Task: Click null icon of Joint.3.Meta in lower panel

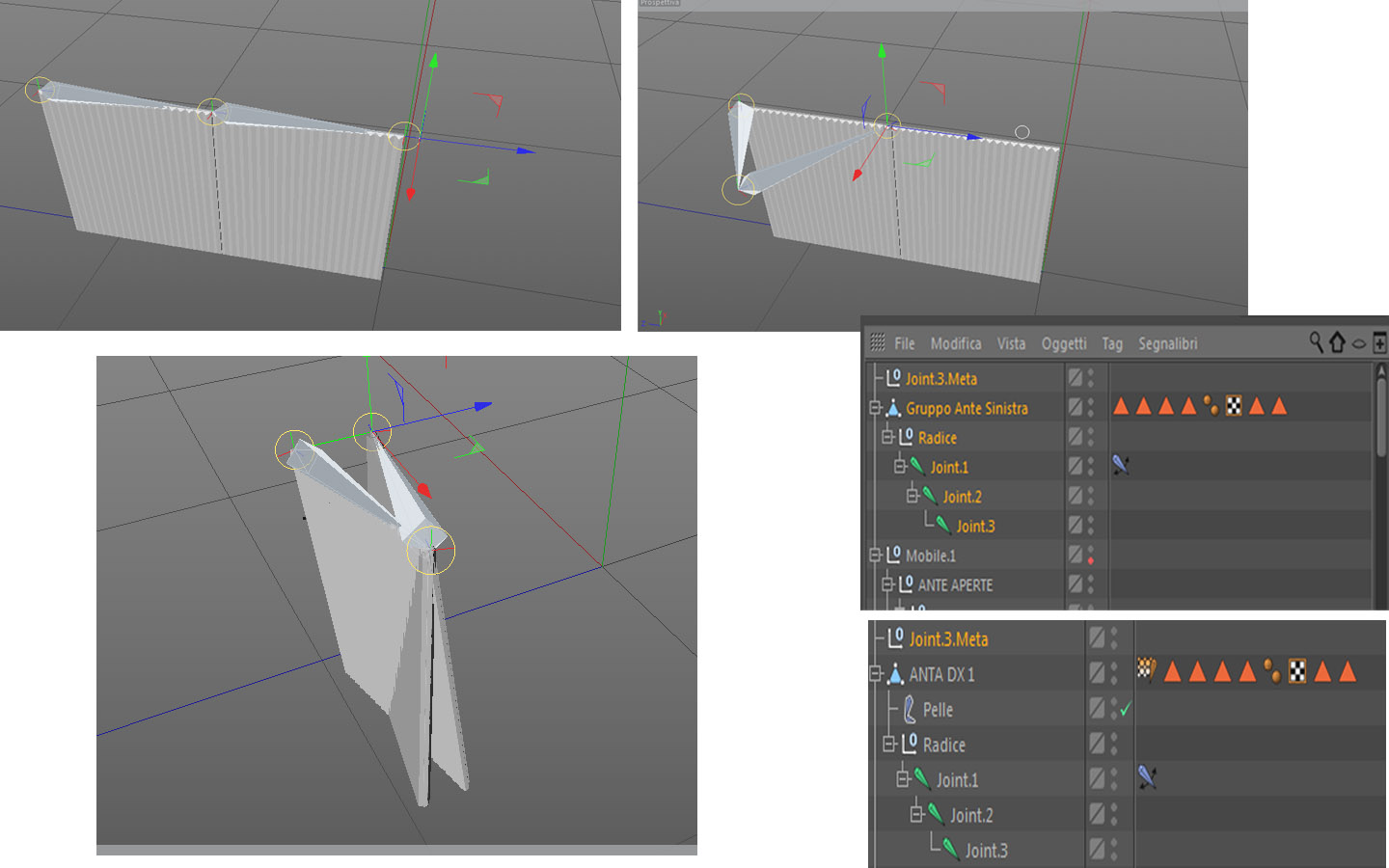Action: (896, 637)
